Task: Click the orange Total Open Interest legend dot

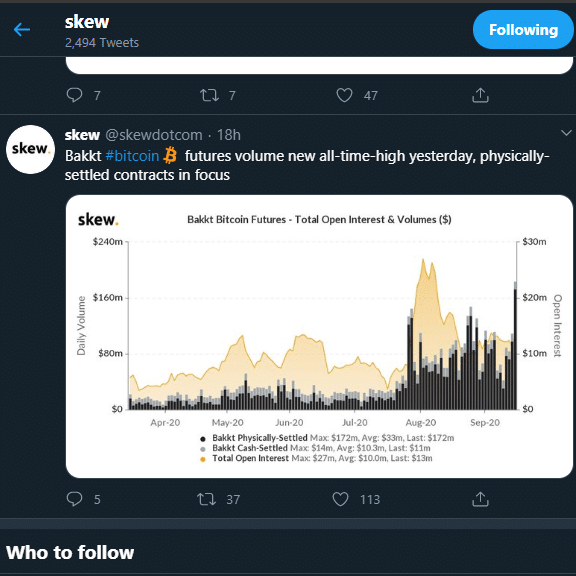Action: point(202,459)
